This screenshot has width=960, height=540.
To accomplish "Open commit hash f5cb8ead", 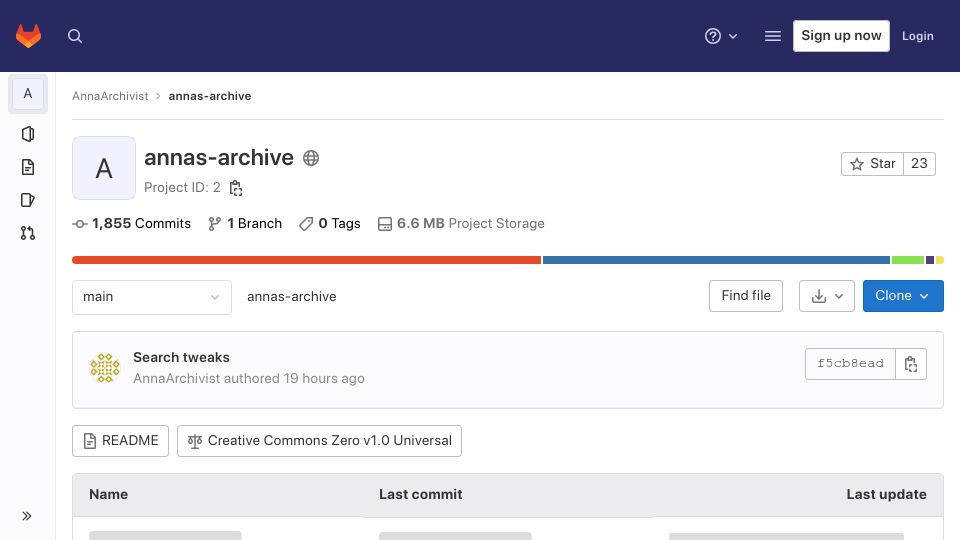I will pos(850,364).
